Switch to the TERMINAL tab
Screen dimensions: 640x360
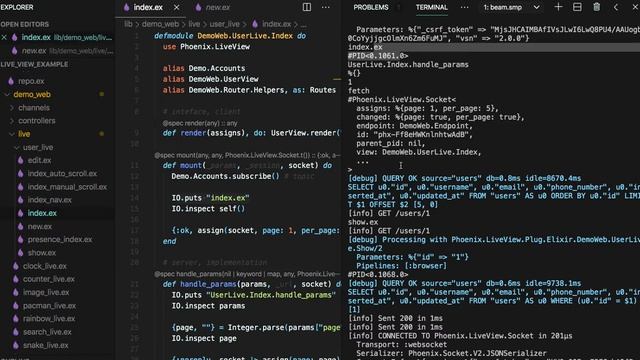(431, 7)
